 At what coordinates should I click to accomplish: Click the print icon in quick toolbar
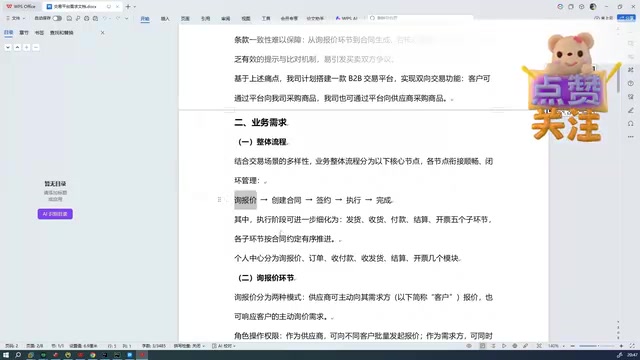pyautogui.click(x=87, y=18)
